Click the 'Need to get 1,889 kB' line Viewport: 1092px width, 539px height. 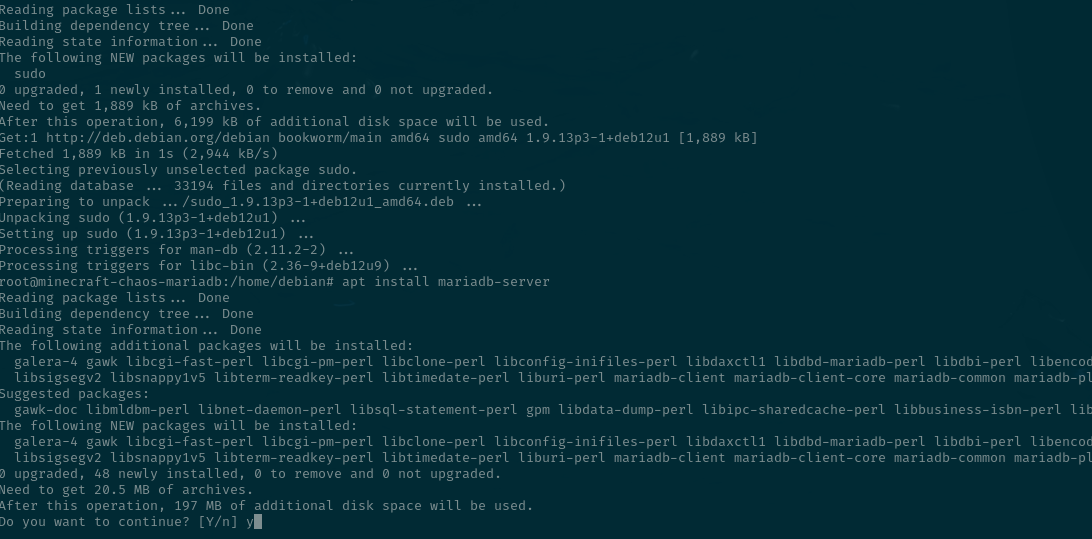(130, 106)
